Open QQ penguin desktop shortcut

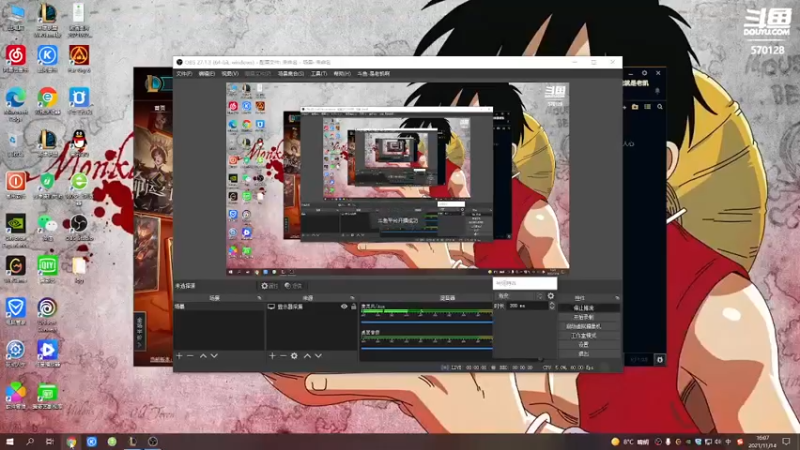coord(79,143)
